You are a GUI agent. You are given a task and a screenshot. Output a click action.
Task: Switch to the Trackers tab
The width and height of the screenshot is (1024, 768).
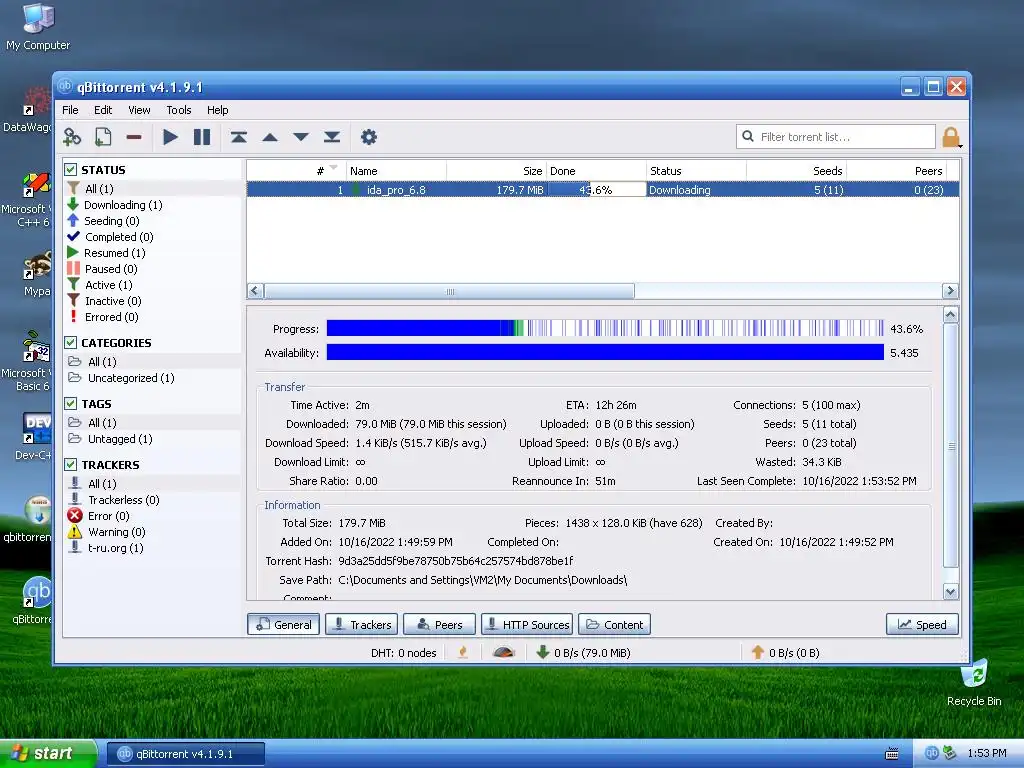click(x=361, y=624)
